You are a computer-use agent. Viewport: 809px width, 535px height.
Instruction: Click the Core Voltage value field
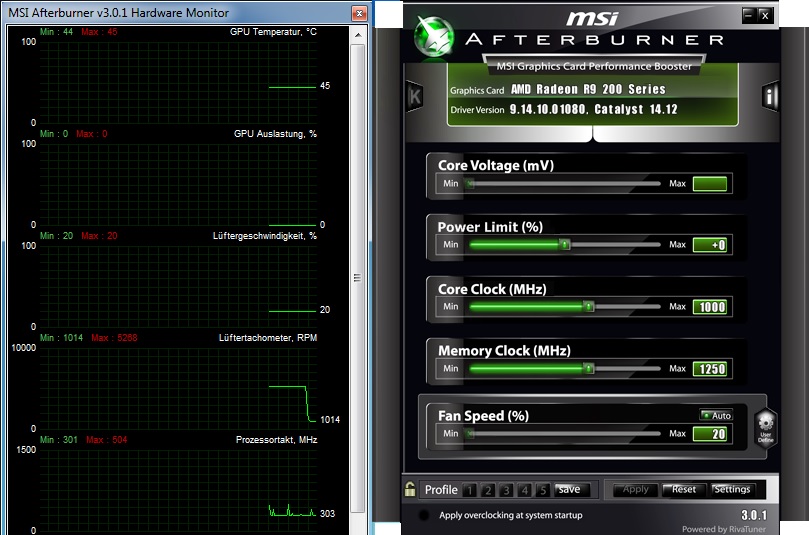pyautogui.click(x=710, y=184)
